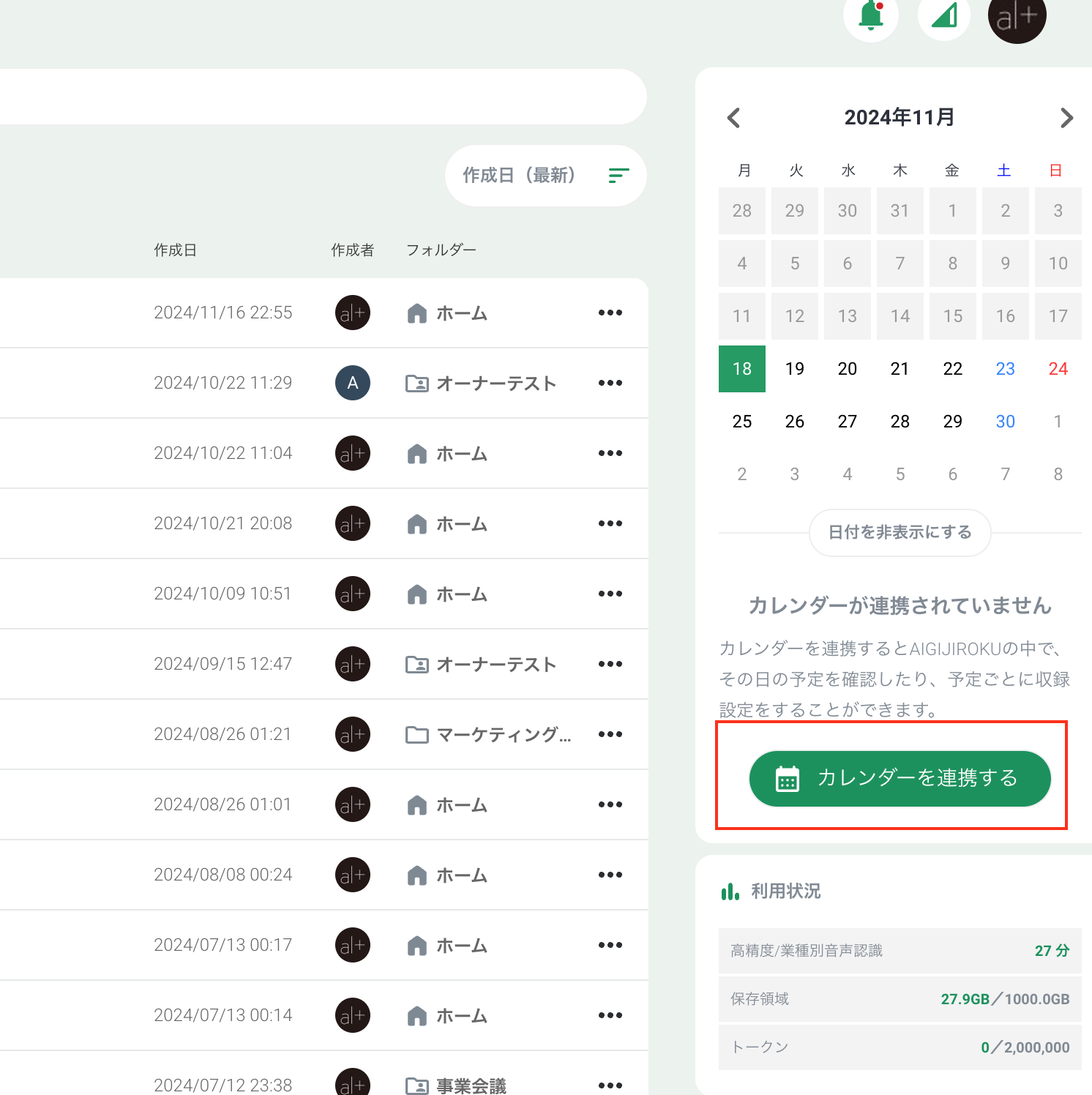1092x1095 pixels.
Task: Click ホーム folder icon on 2024/11/16 22:55 row
Action: pos(417,313)
